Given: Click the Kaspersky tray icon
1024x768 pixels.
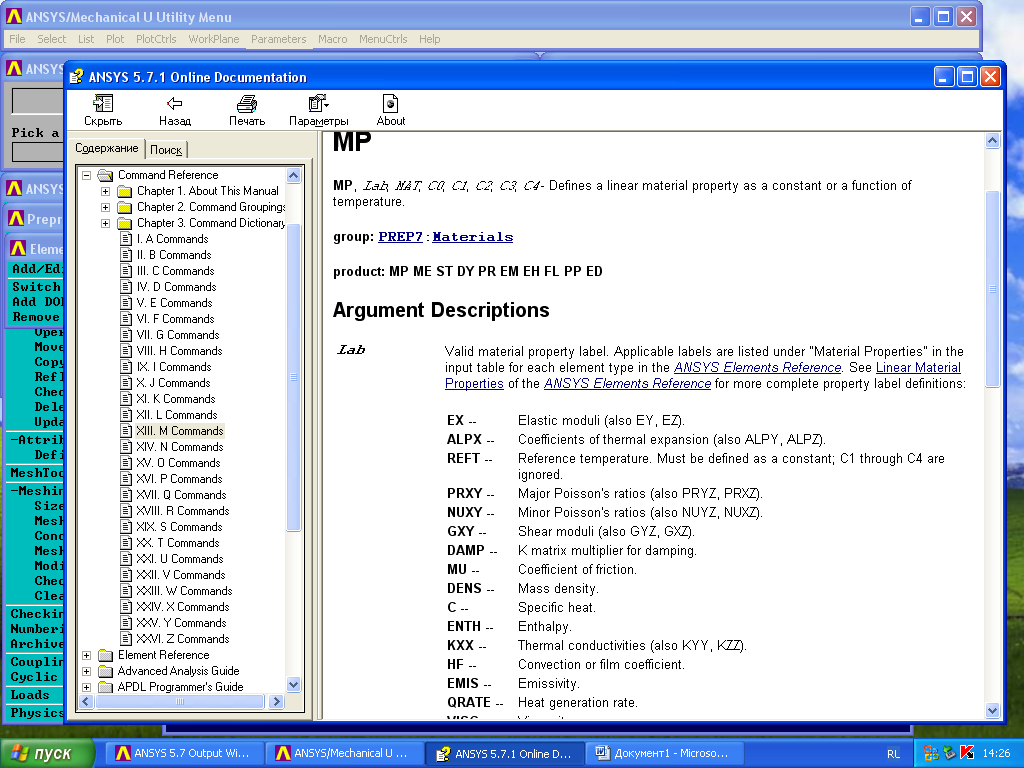Looking at the screenshot, I should [967, 754].
